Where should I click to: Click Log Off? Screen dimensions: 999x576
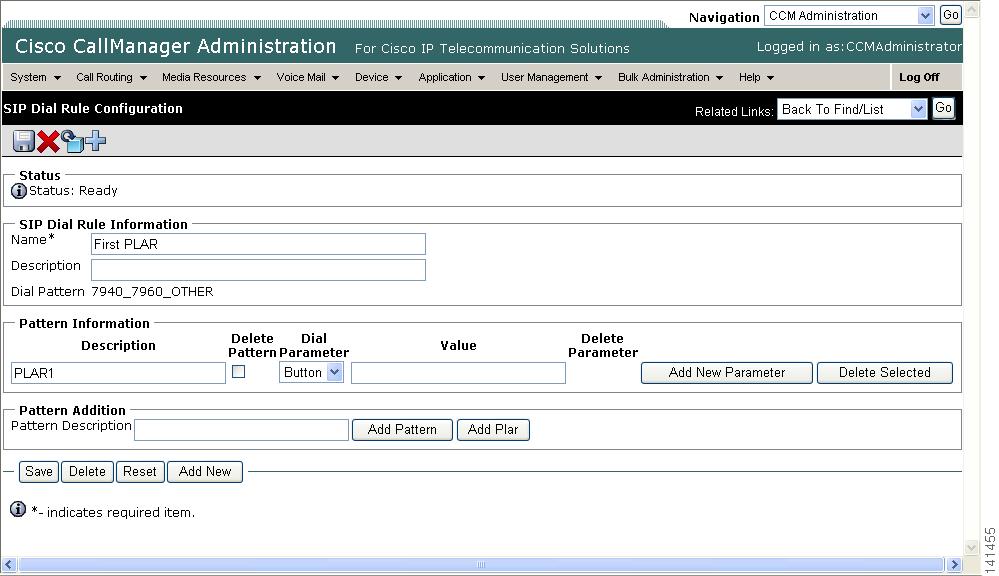pyautogui.click(x=919, y=77)
